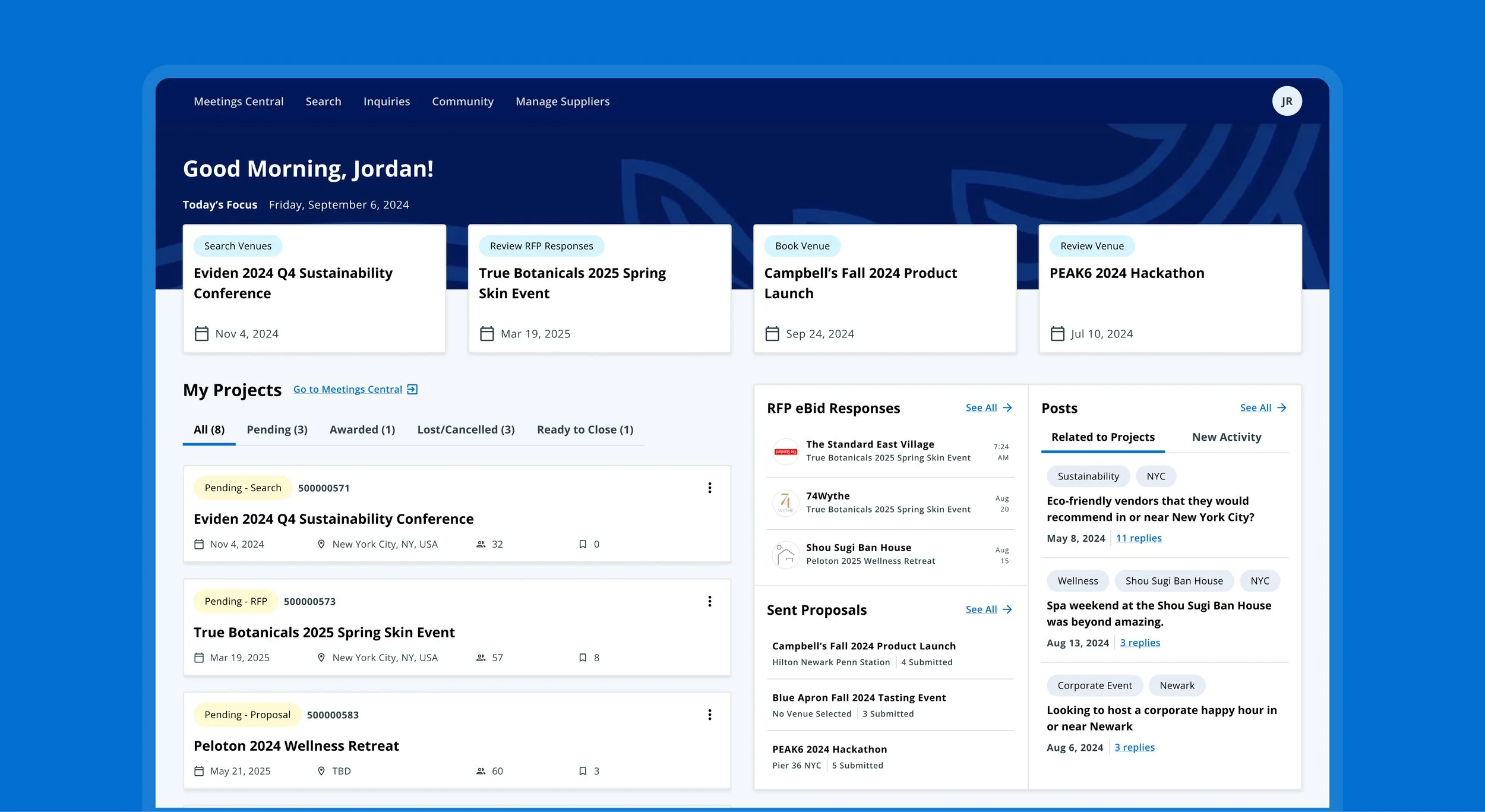This screenshot has height=812, width=1485.
Task: Click the Shou Sugi Ban House logo icon
Action: pos(785,555)
